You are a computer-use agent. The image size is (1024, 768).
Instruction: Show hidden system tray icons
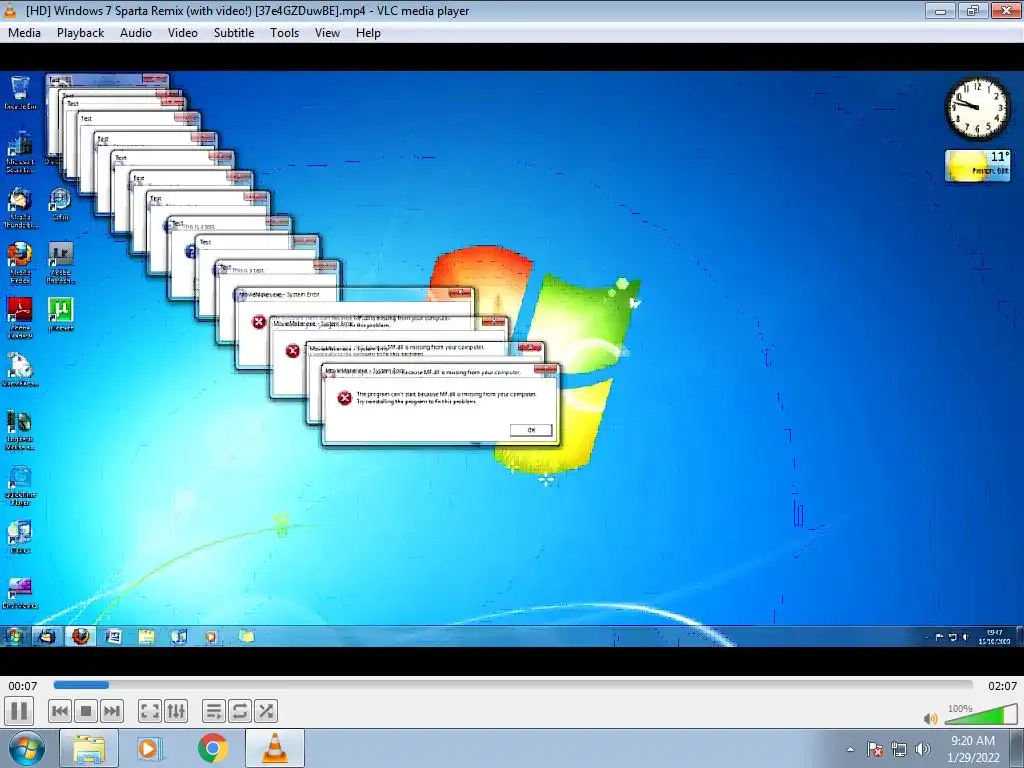click(850, 749)
